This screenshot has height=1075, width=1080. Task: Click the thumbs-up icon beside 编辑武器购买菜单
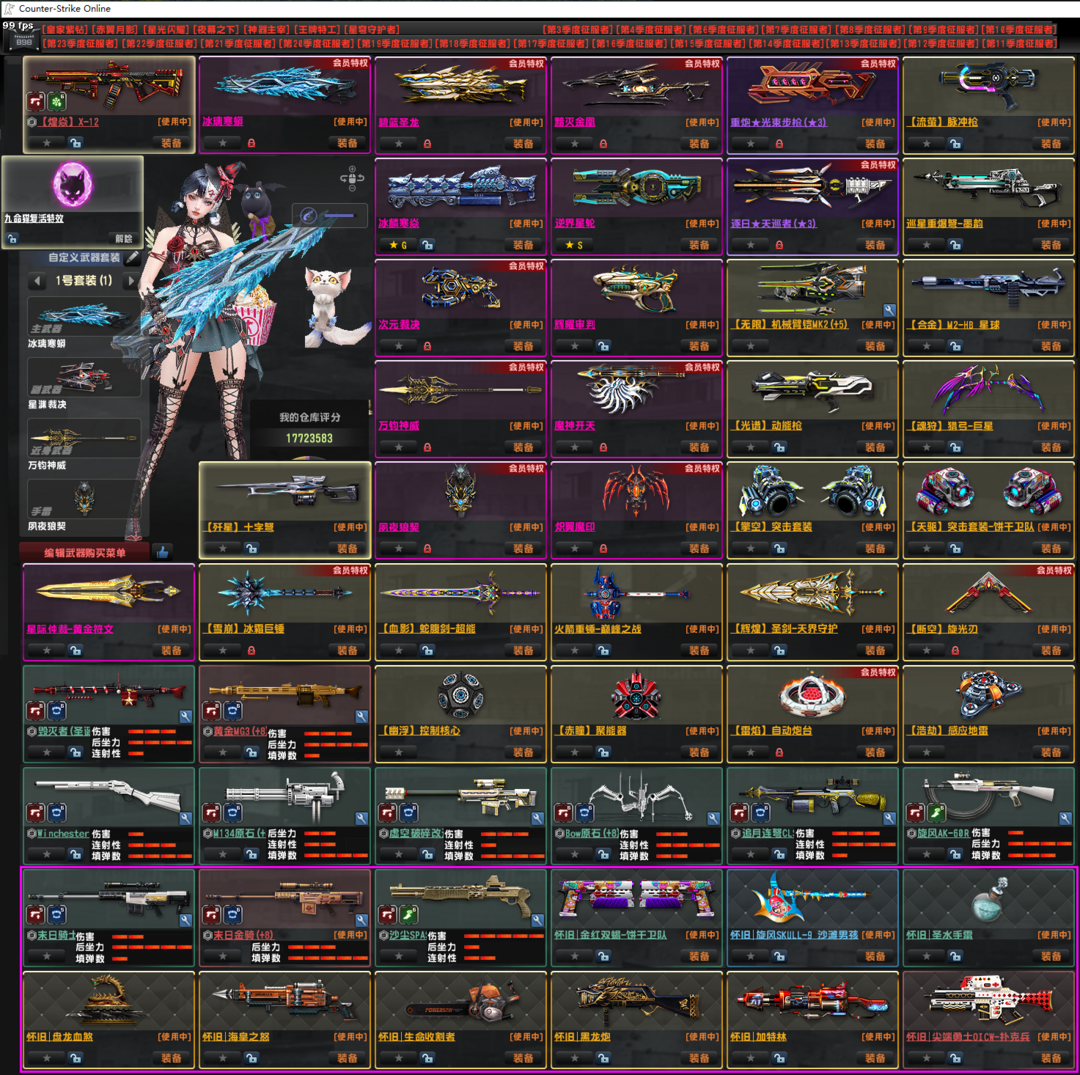[x=162, y=552]
